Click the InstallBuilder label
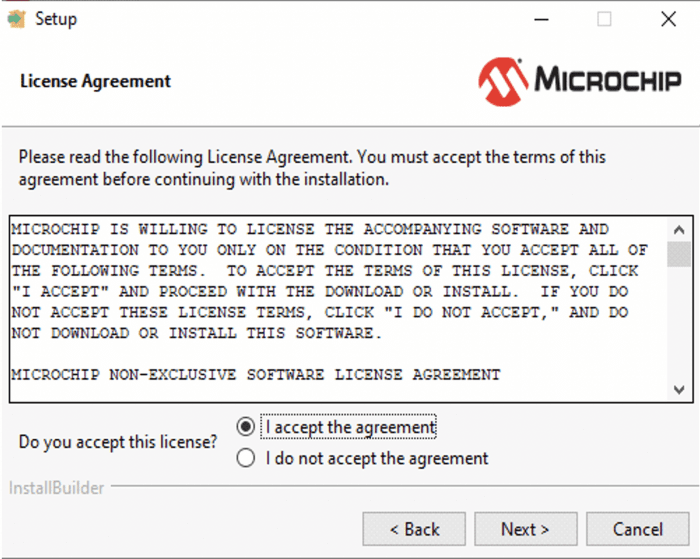Image resolution: width=700 pixels, height=559 pixels. [56, 489]
